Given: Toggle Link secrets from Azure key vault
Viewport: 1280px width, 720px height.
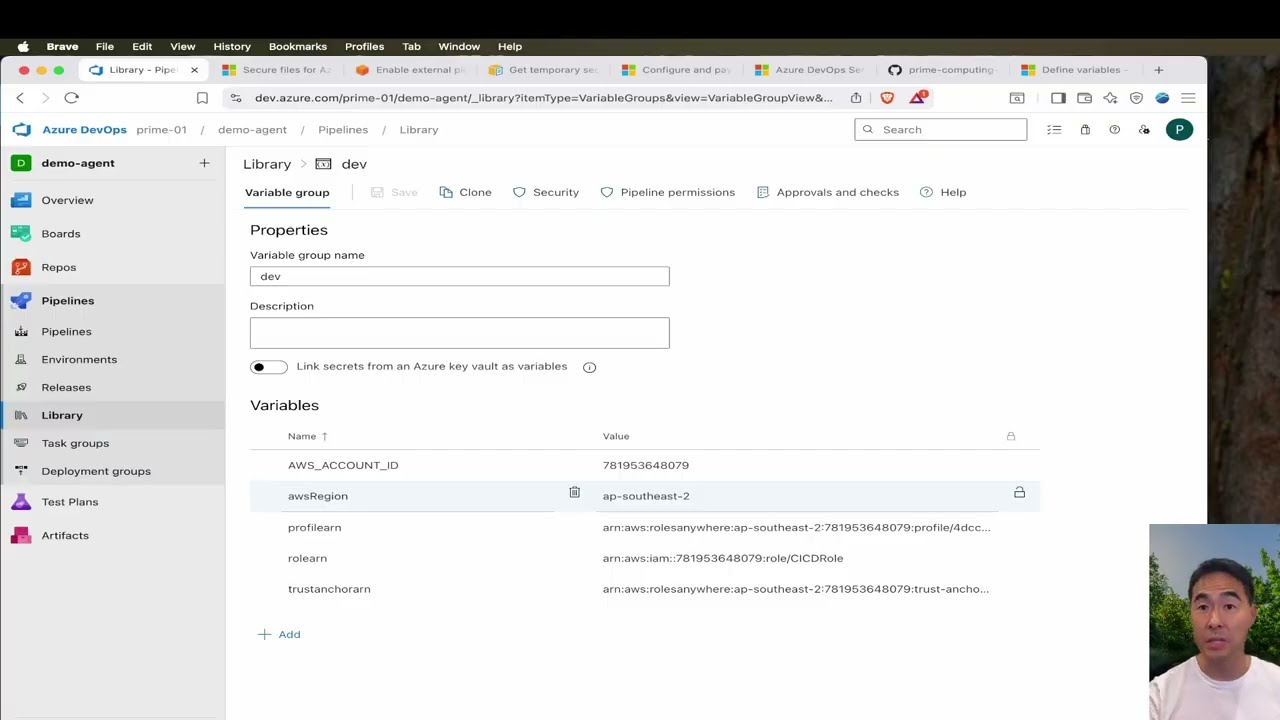Looking at the screenshot, I should tap(268, 367).
